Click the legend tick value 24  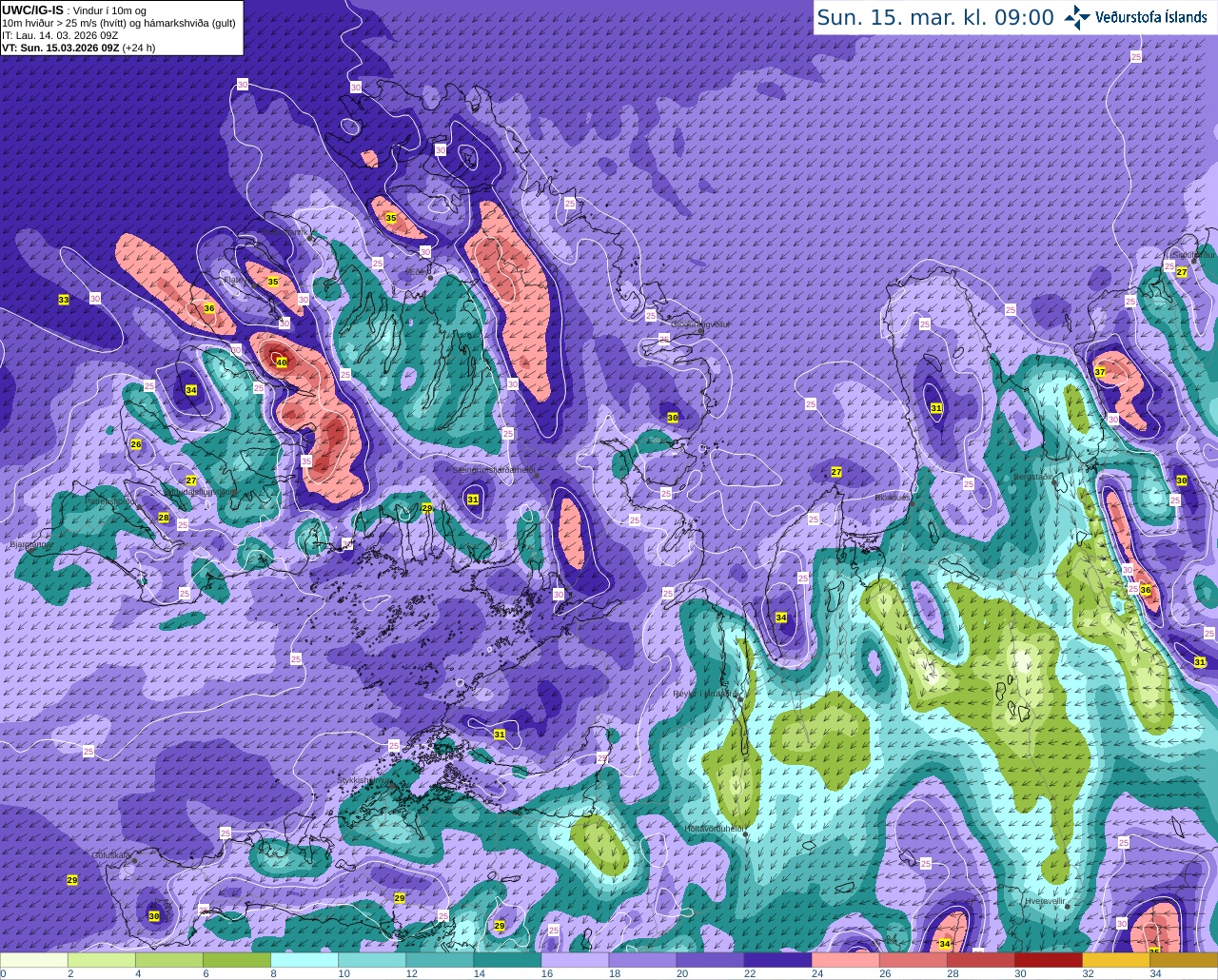pos(816,973)
